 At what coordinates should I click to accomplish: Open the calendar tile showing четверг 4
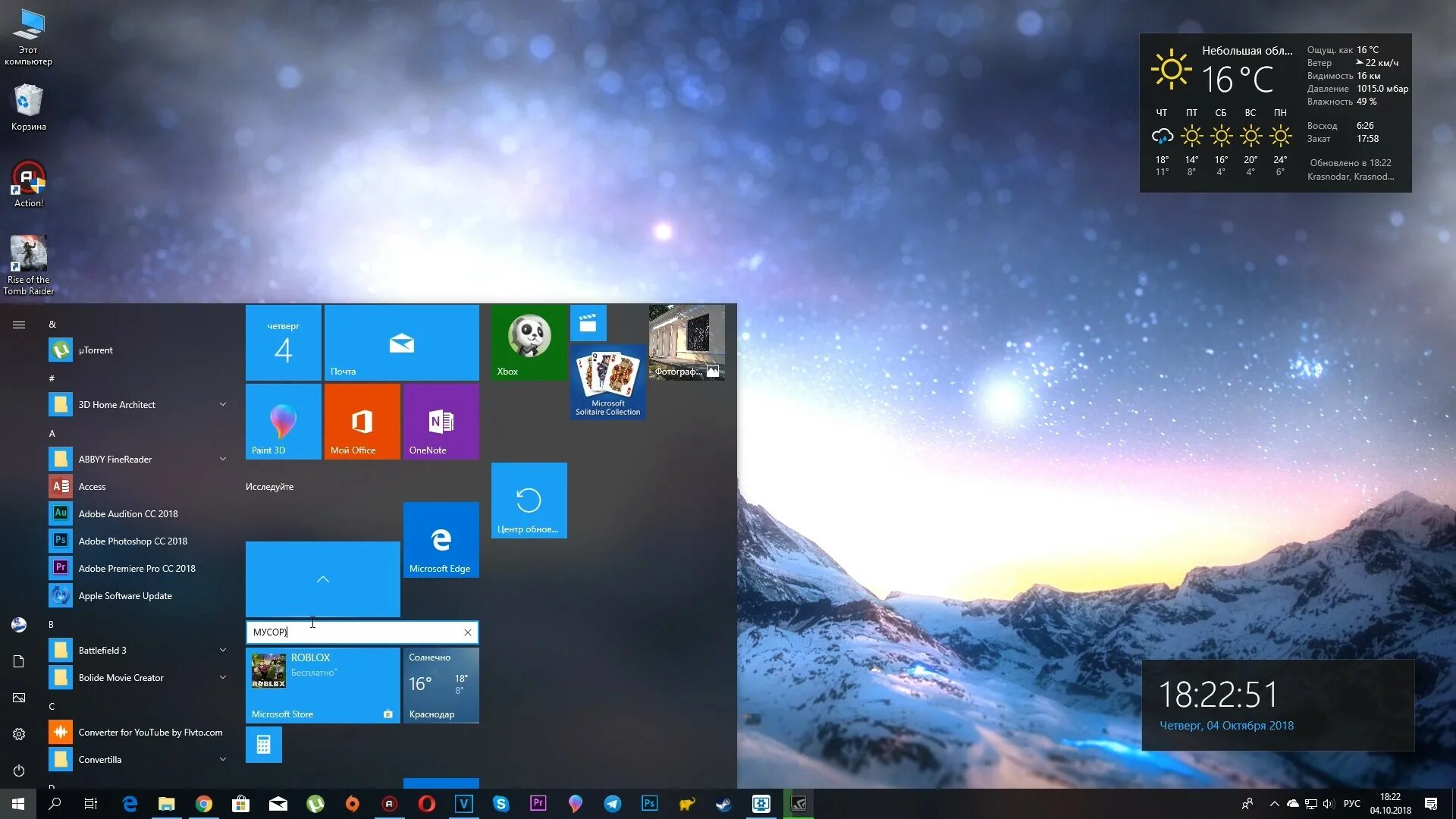[284, 343]
